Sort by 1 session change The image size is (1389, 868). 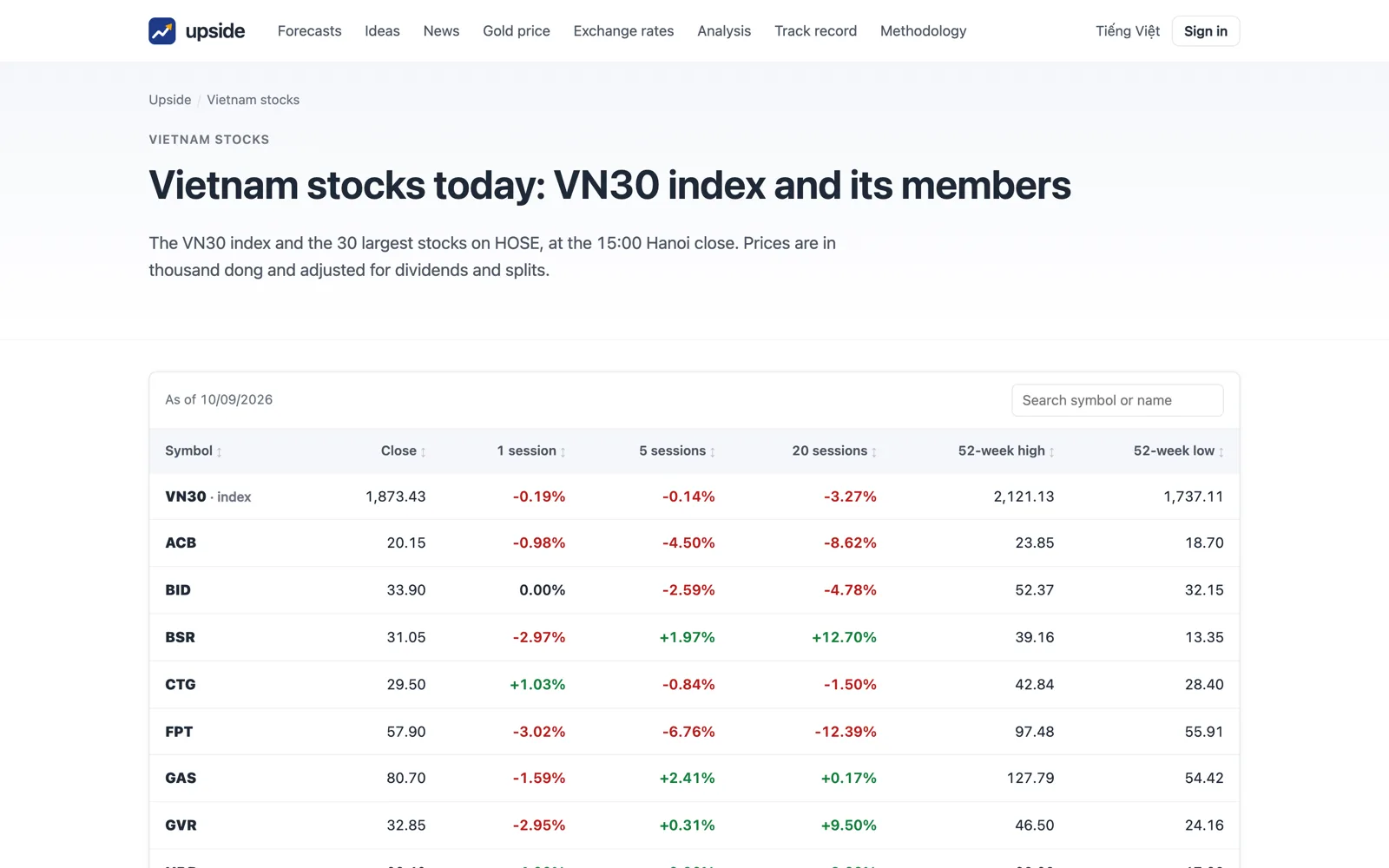pos(531,451)
